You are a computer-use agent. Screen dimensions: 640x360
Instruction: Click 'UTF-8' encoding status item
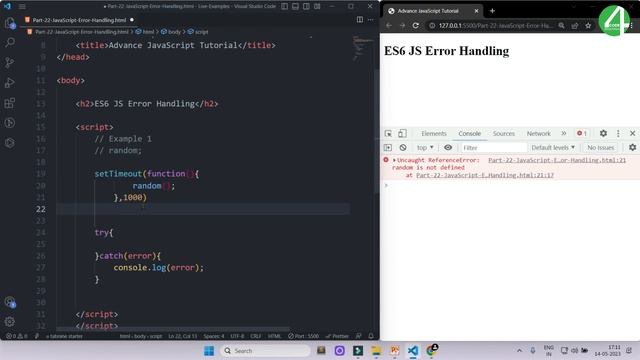(x=237, y=336)
